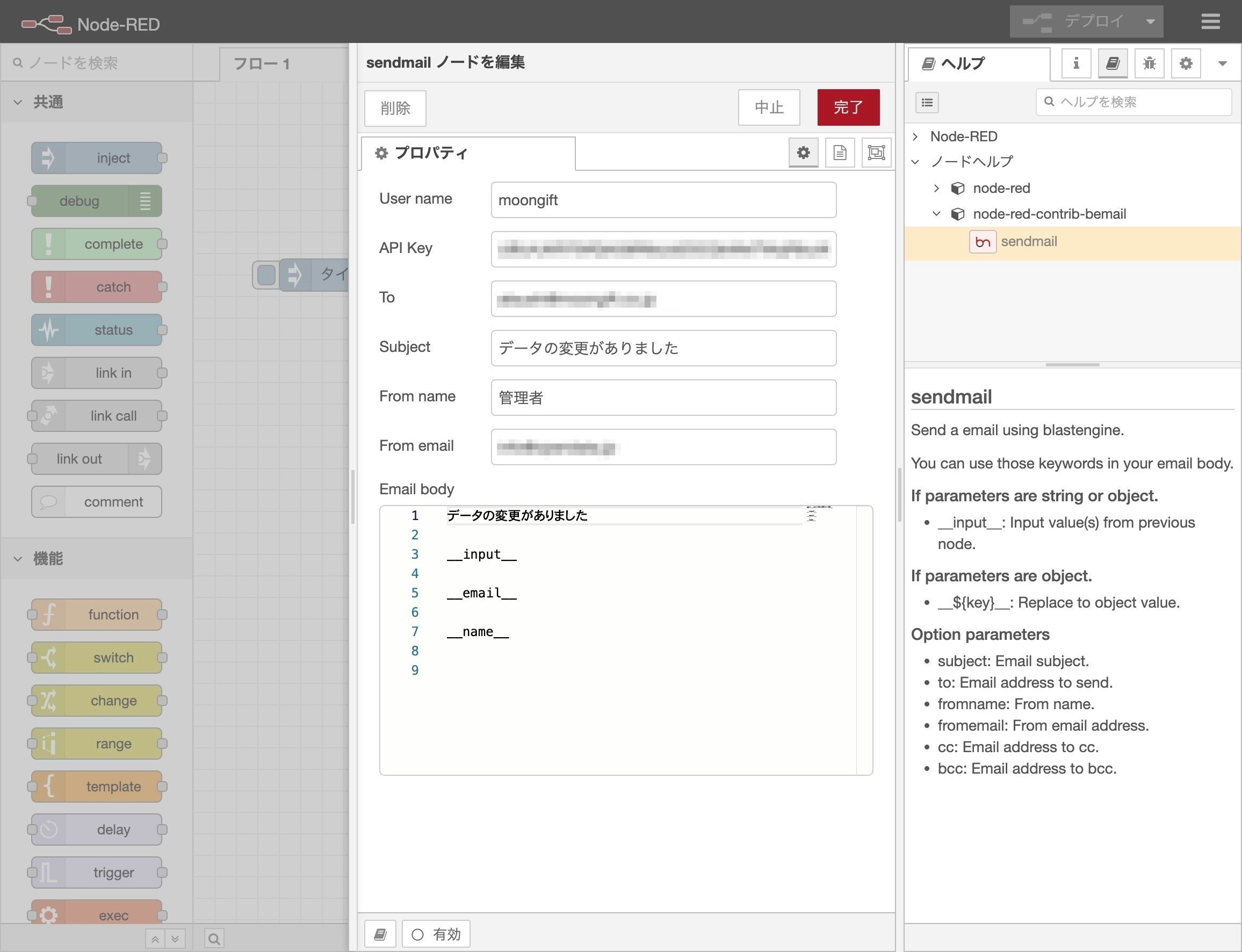Open the info sidebar tab icon
The width and height of the screenshot is (1242, 952).
pyautogui.click(x=1075, y=63)
